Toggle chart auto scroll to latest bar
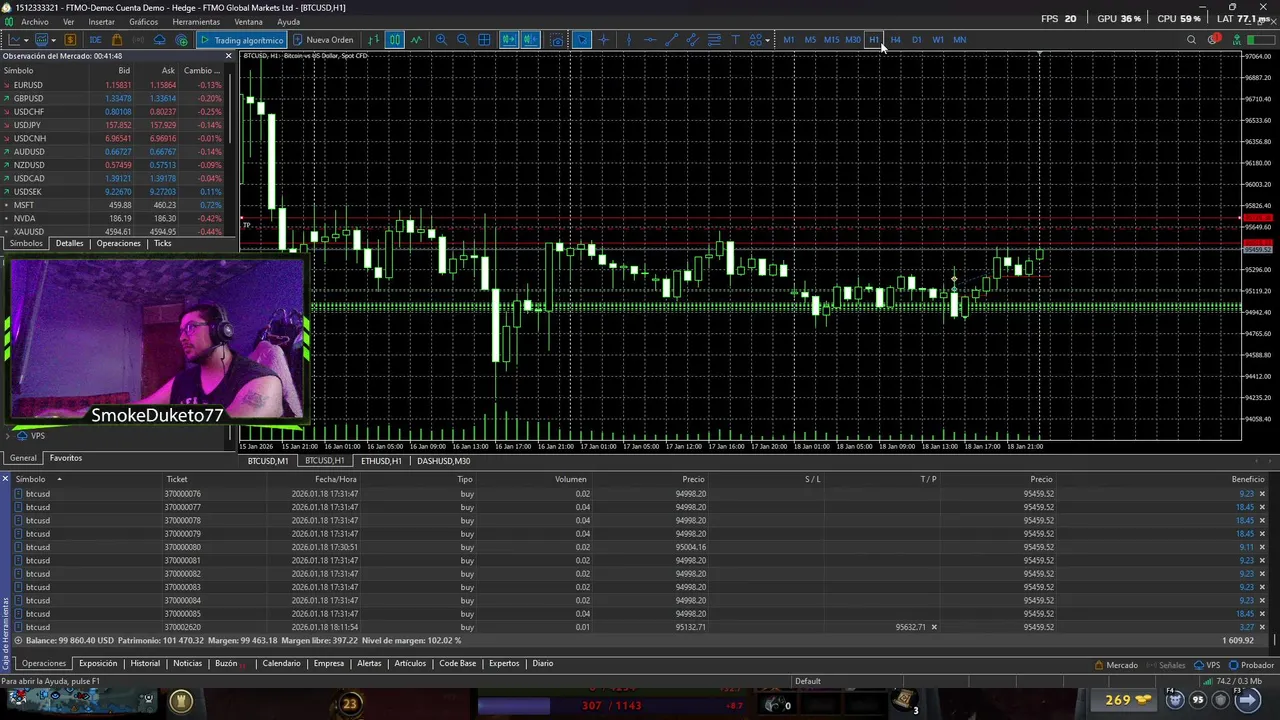 coord(509,40)
